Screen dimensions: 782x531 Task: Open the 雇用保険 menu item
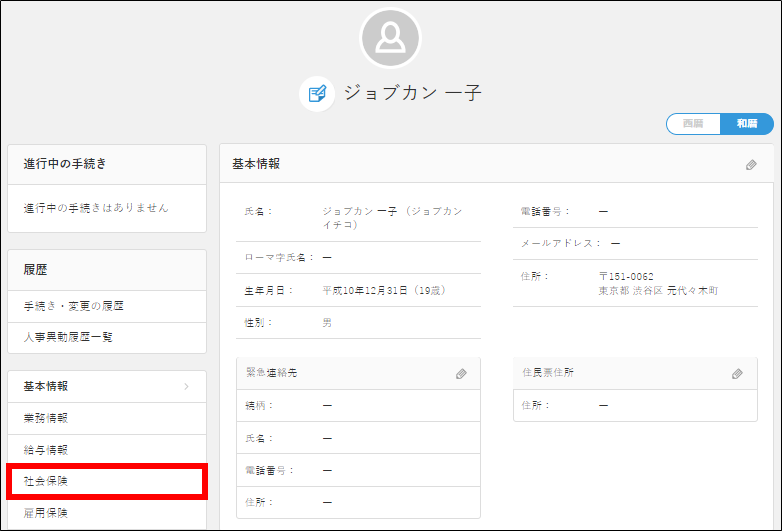[46, 513]
